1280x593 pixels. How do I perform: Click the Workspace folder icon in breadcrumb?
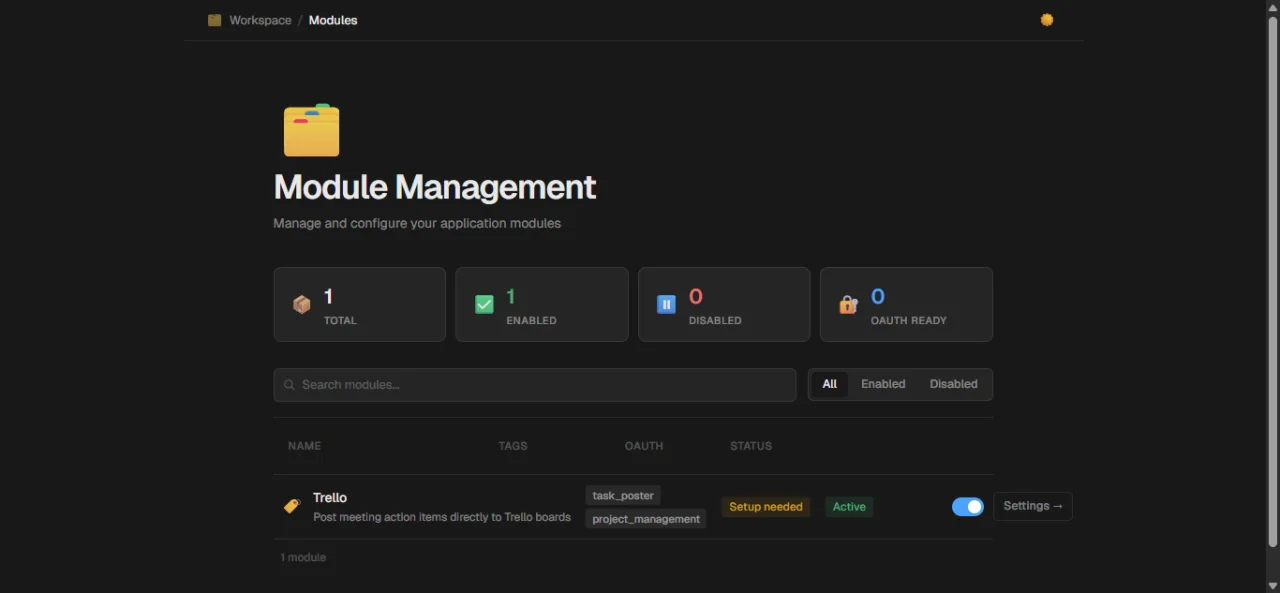[x=214, y=20]
